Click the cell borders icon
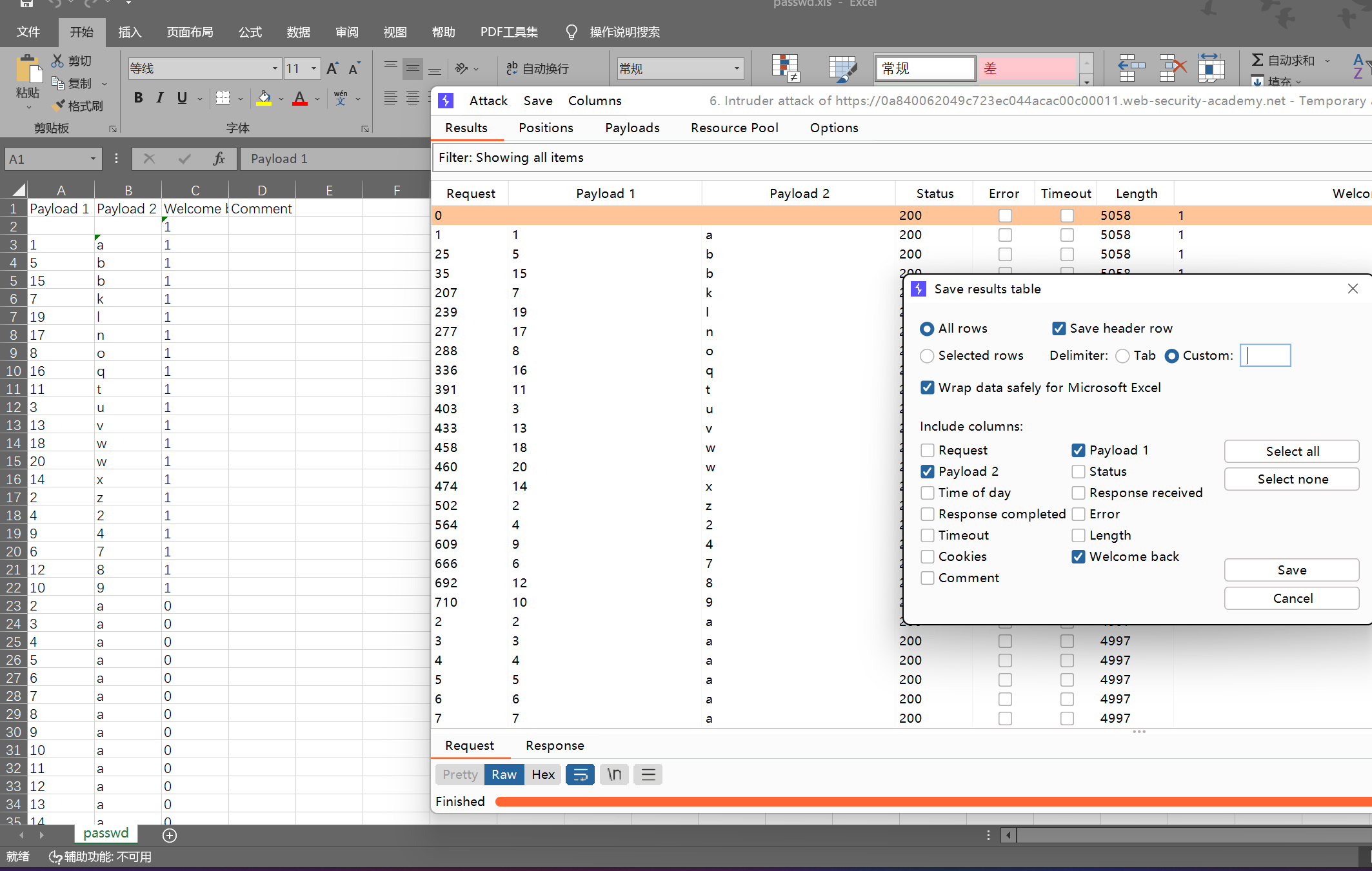The image size is (1372, 871). click(x=223, y=98)
